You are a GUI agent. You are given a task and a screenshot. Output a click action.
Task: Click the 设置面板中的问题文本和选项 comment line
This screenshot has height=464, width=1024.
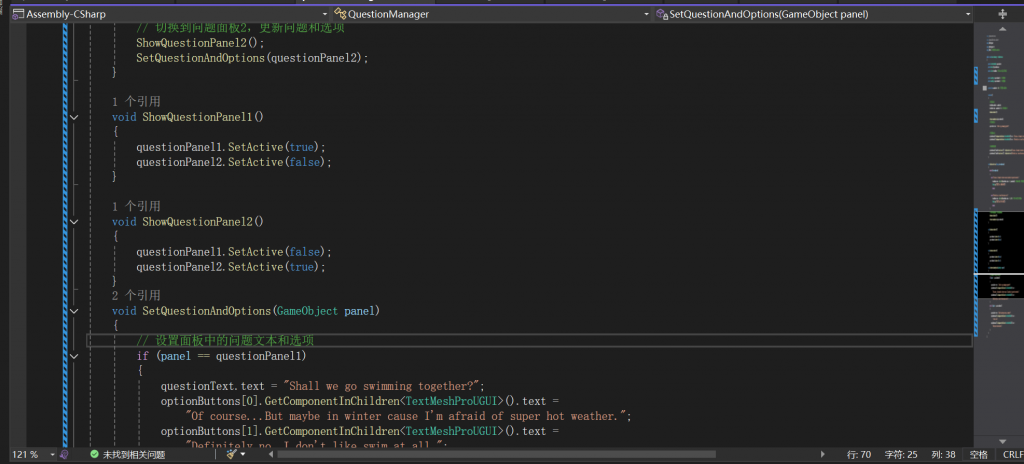(225, 341)
